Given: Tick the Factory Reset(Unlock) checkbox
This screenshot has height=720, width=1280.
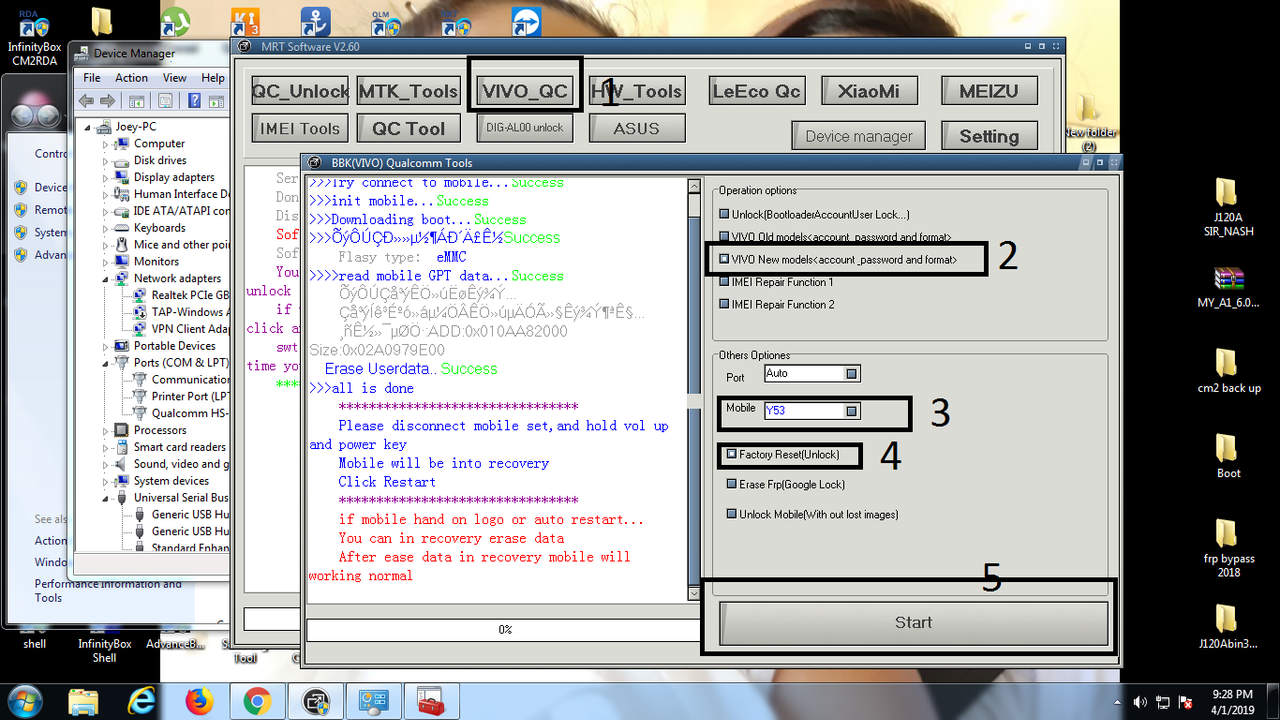Looking at the screenshot, I should click(732, 454).
